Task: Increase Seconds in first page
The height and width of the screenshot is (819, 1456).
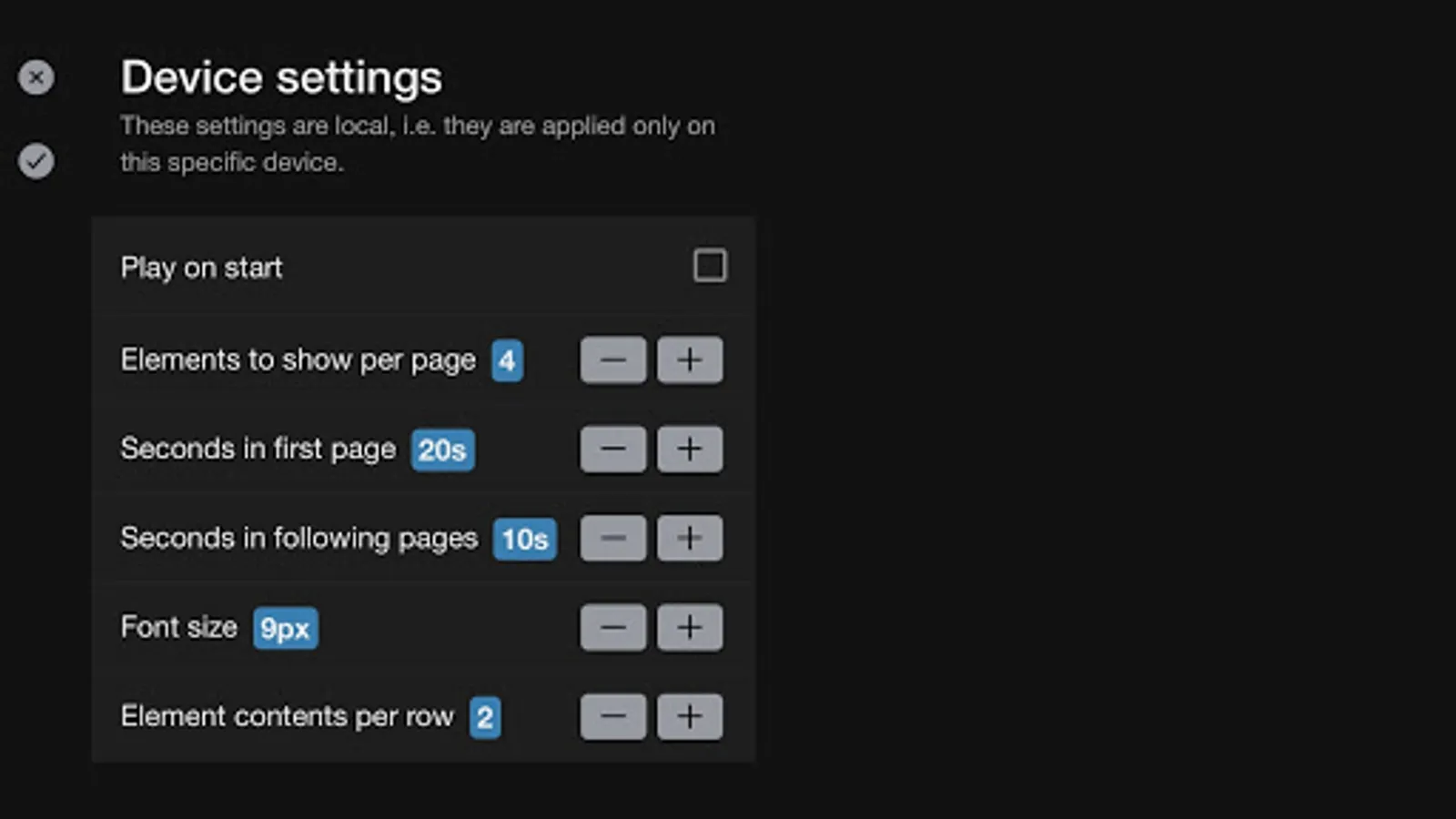Action: [690, 449]
